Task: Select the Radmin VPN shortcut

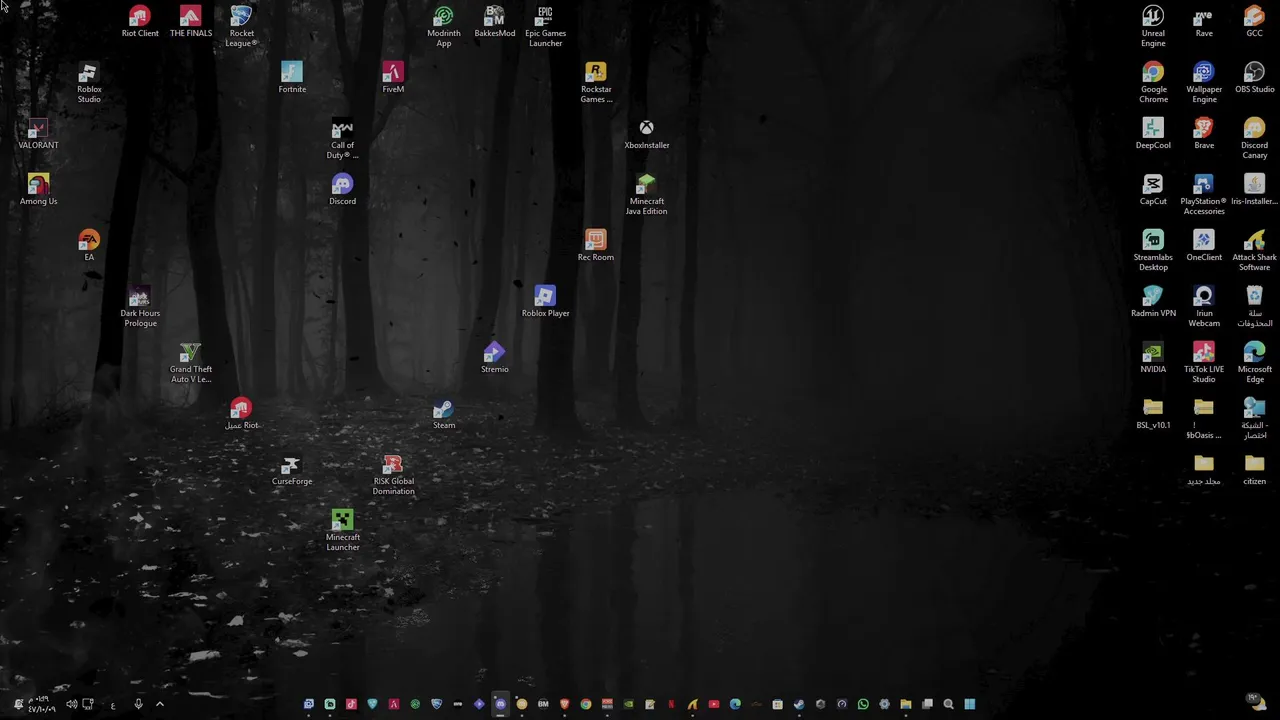Action: 1153,302
